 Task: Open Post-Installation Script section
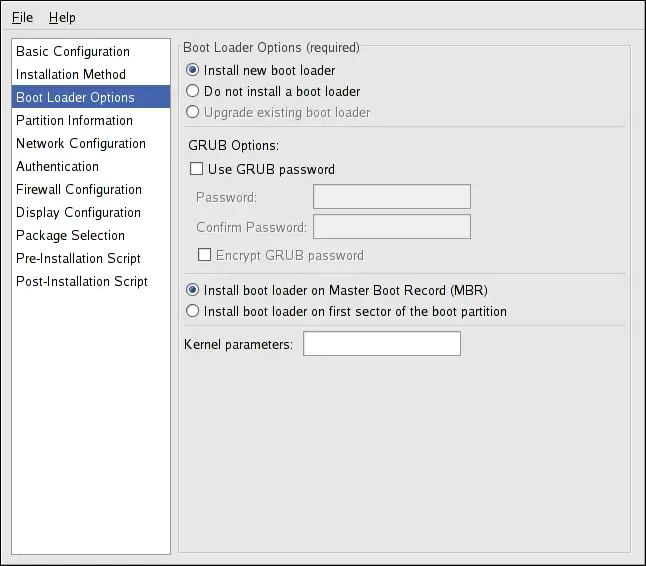(x=82, y=281)
